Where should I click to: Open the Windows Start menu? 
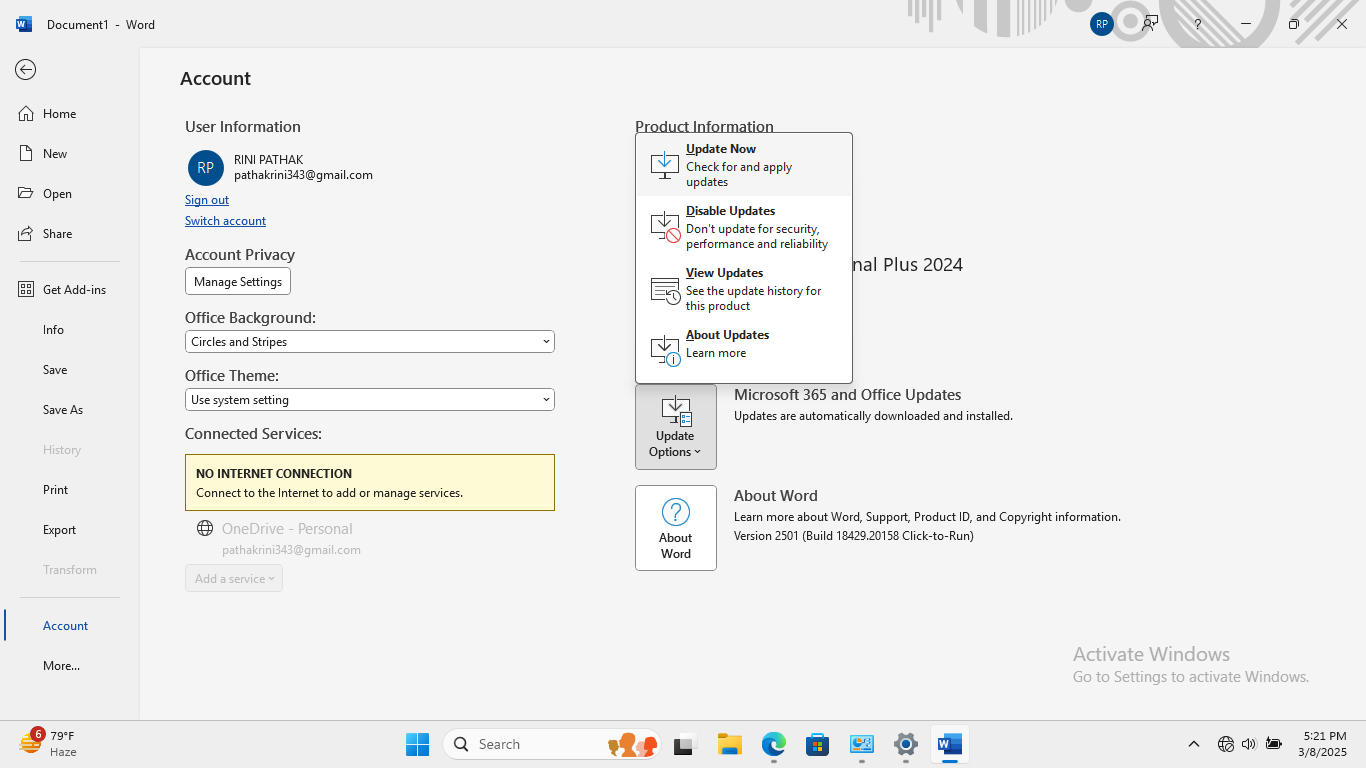[417, 744]
